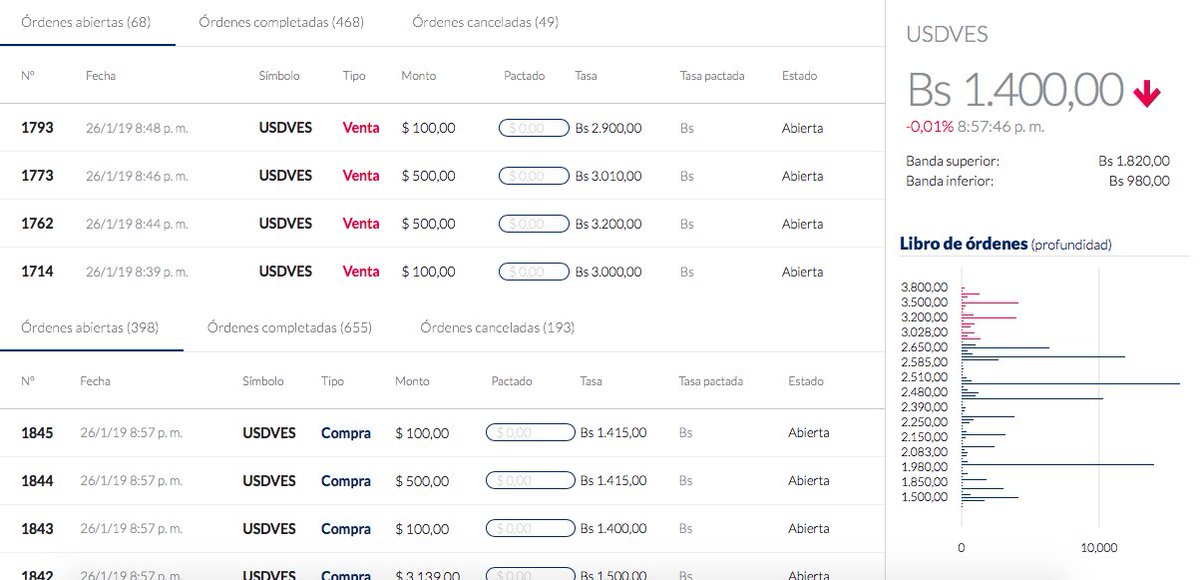This screenshot has width=1200, height=580.
Task: Open buy order number 1844
Action: [37, 481]
